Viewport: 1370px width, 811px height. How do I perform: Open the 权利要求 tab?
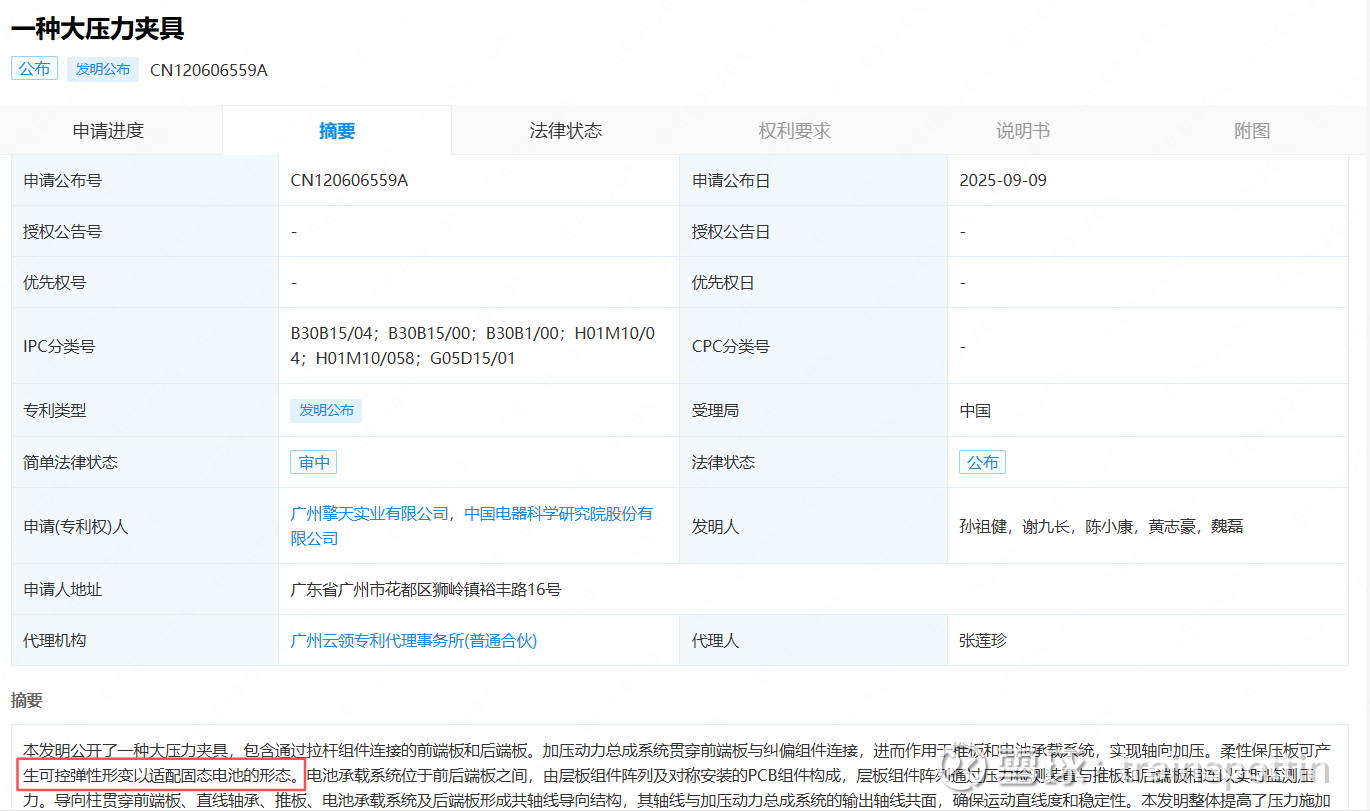coord(794,131)
